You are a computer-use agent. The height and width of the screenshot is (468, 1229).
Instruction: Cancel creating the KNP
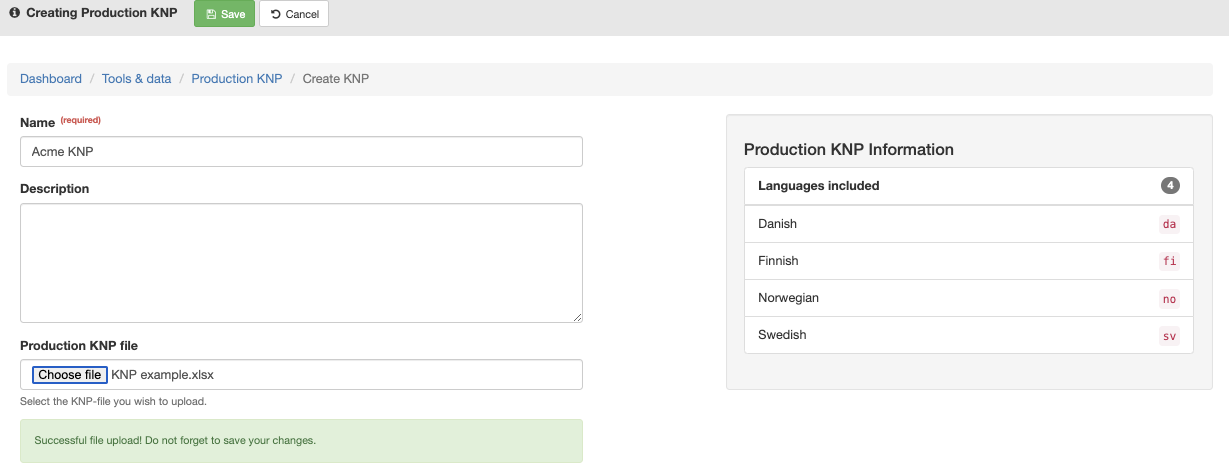(x=294, y=14)
